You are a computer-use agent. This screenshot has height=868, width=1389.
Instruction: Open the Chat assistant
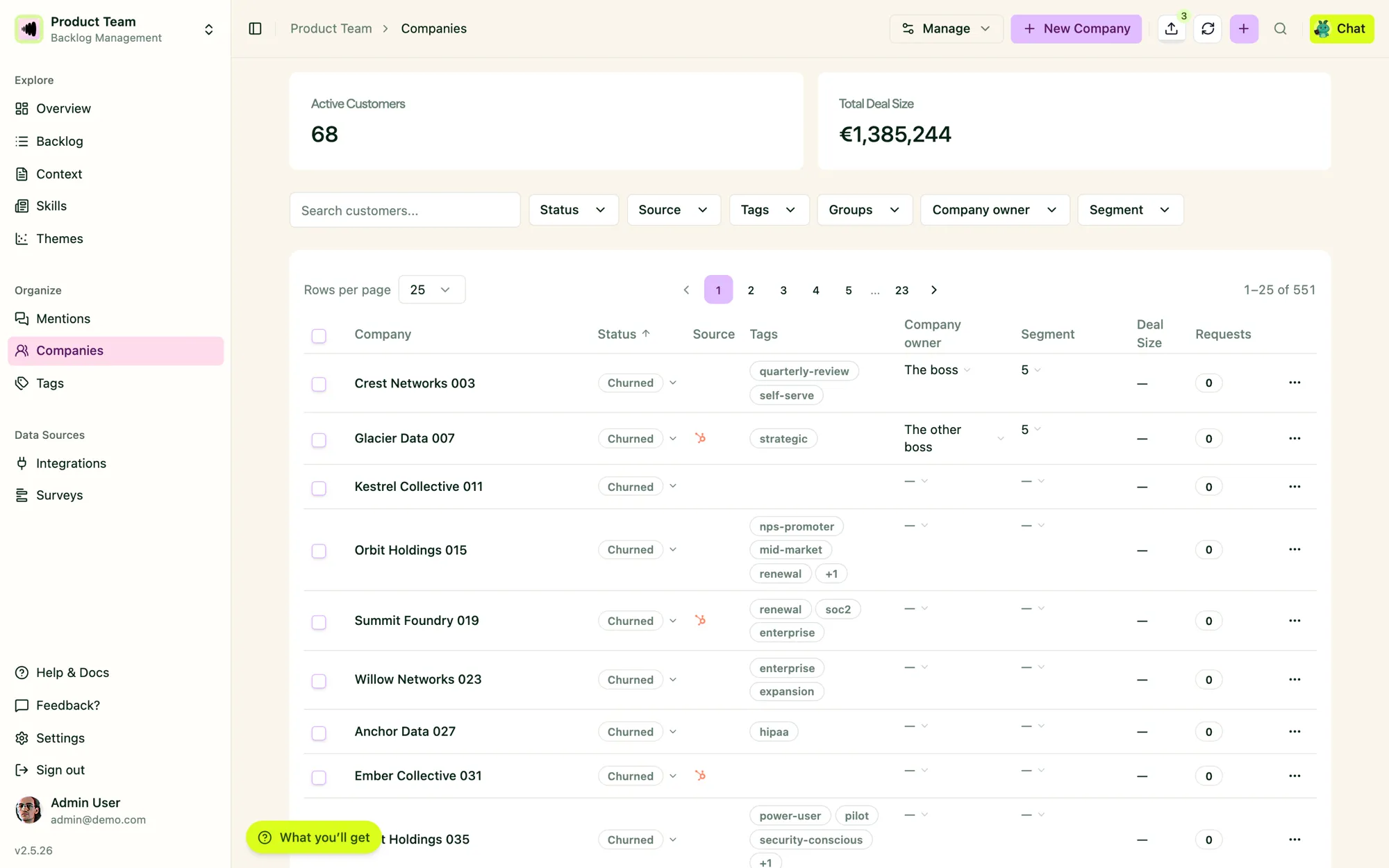point(1341,29)
